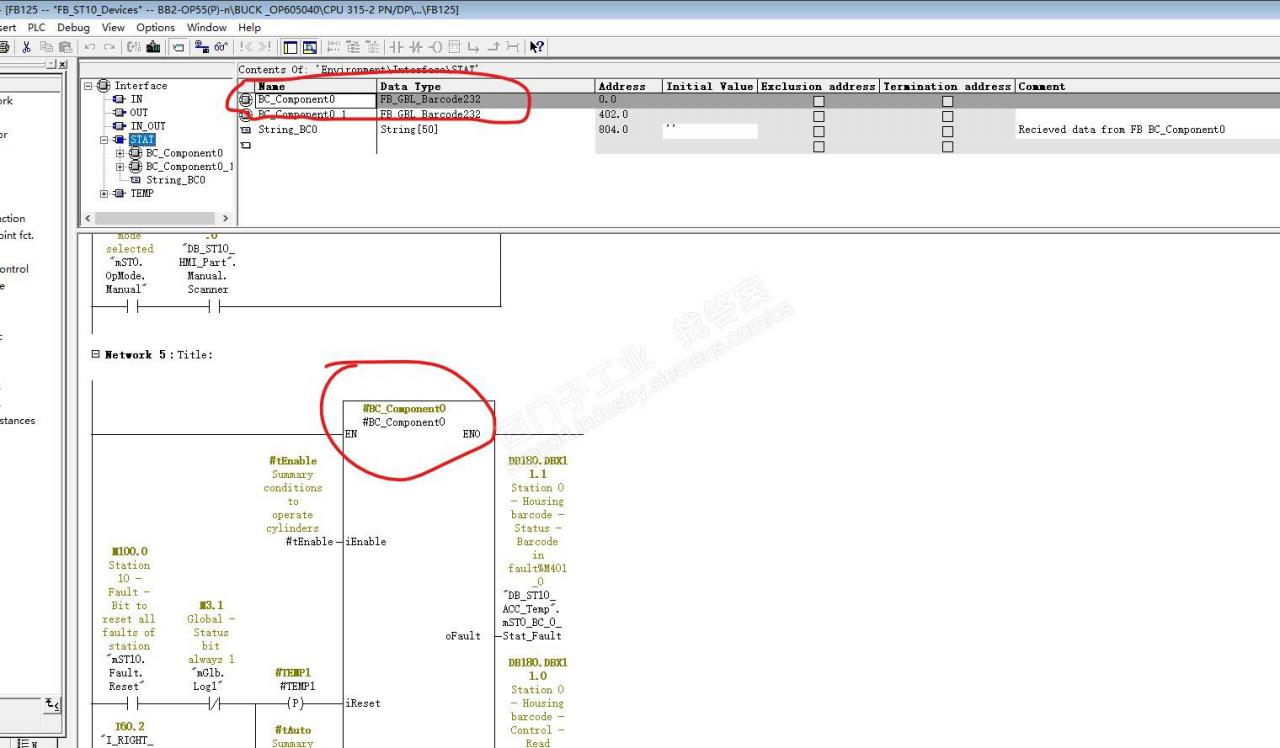Open the View menu
This screenshot has width=1280, height=748.
coord(113,27)
